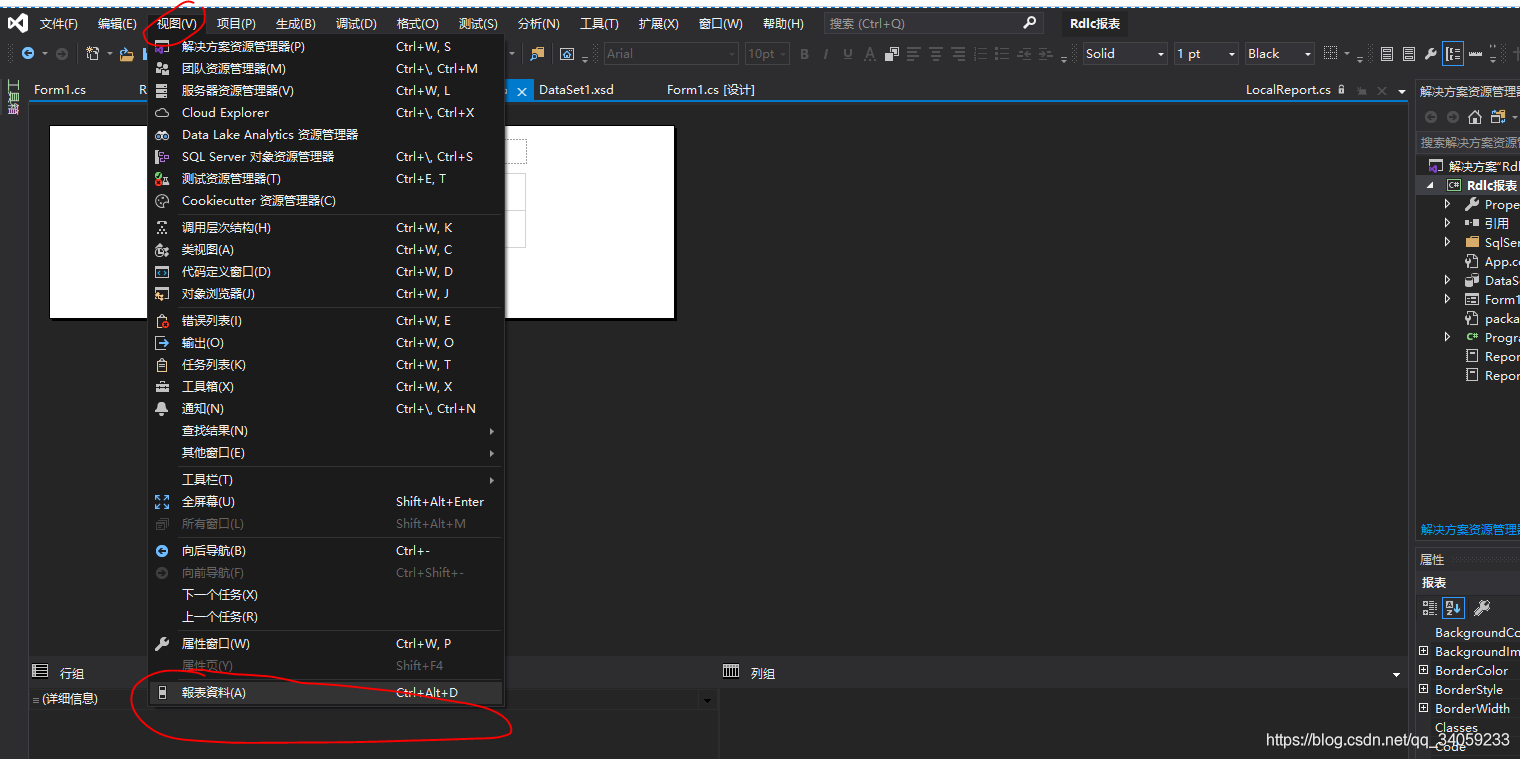Select 属性窗口(W) menu entry
Screen dimensions: 1520x759
(x=326, y=643)
